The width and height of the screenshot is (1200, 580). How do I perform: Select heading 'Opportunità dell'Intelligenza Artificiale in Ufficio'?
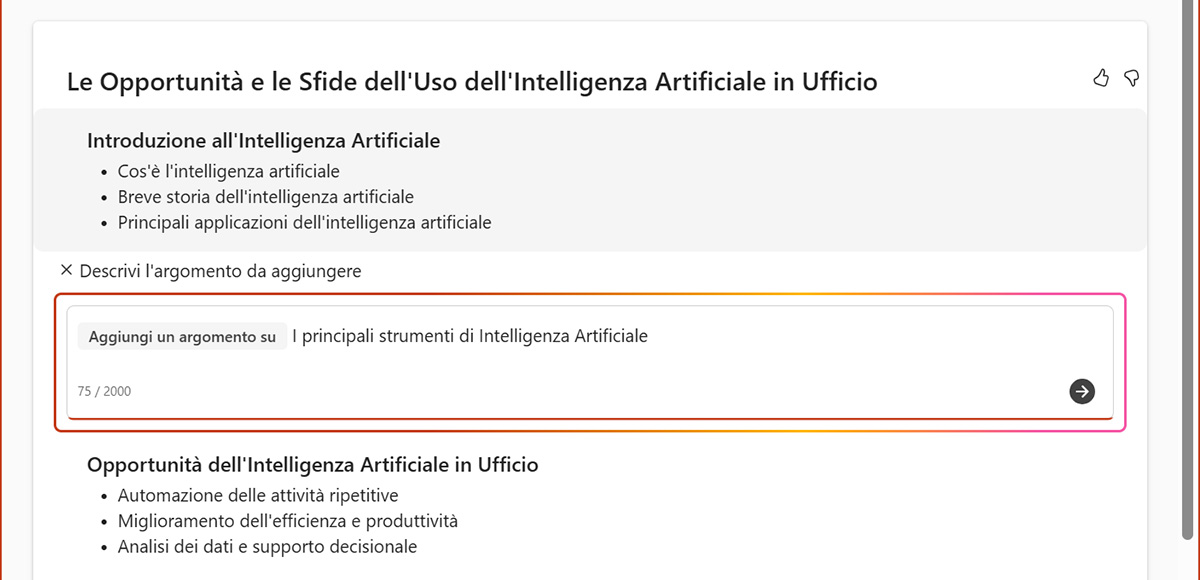point(313,465)
